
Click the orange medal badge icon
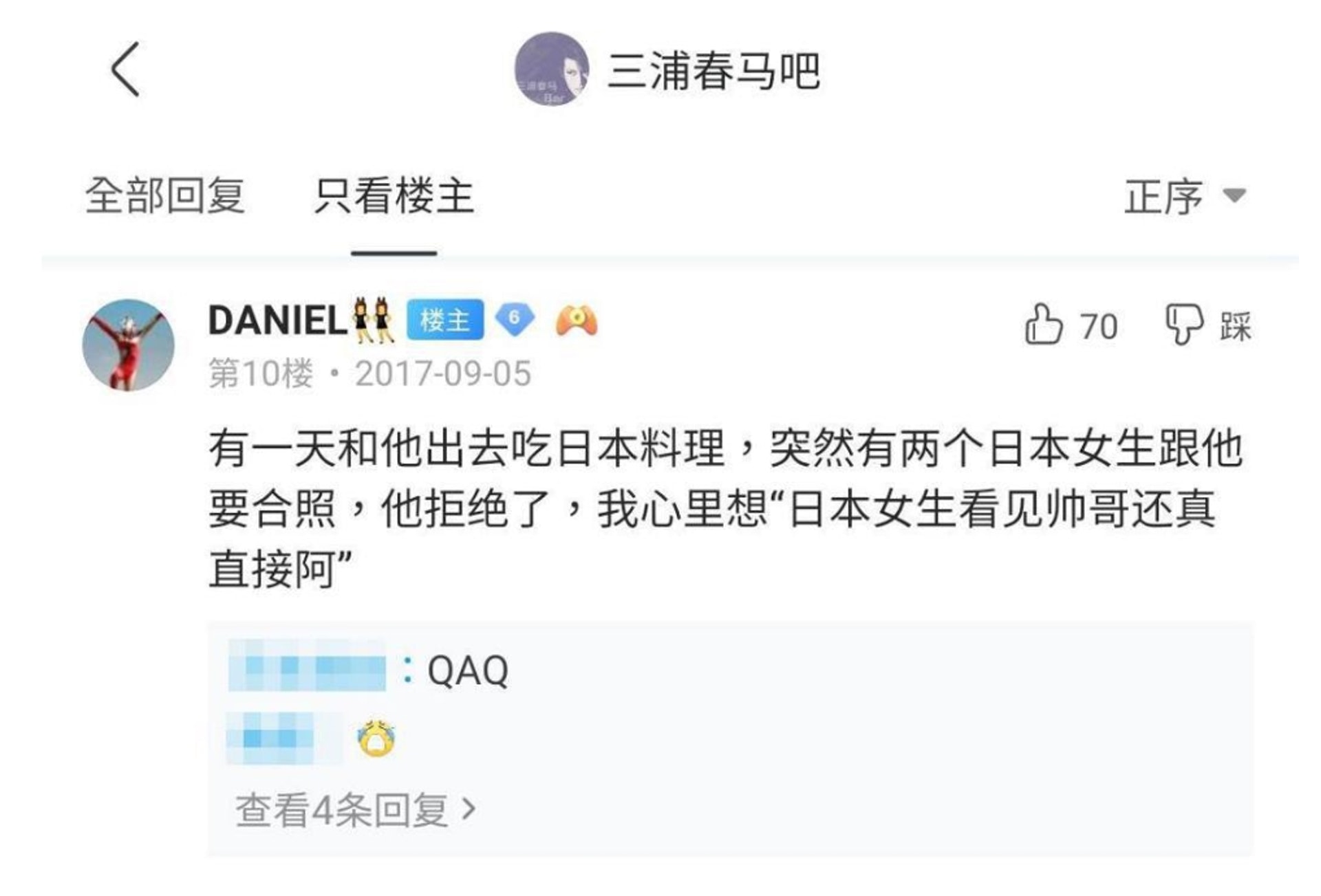577,320
